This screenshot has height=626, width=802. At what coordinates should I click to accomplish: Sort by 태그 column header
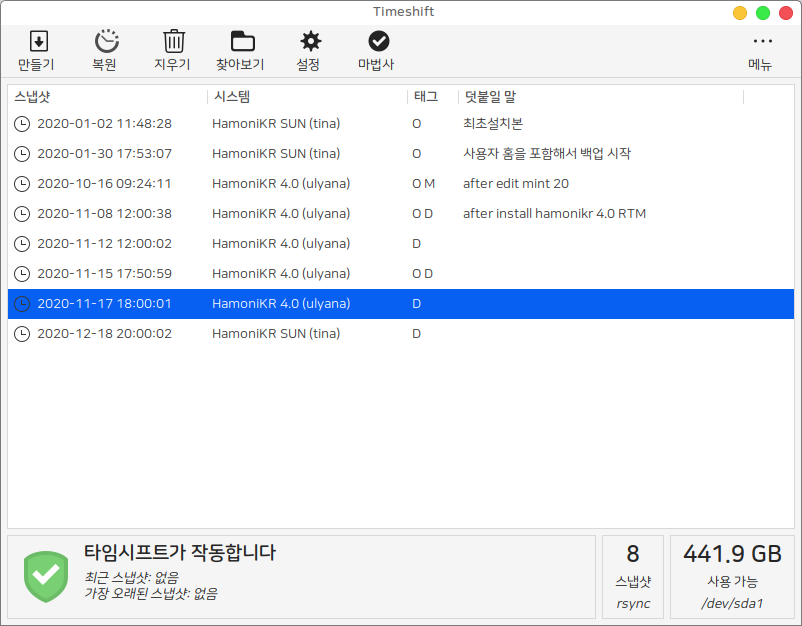point(425,97)
